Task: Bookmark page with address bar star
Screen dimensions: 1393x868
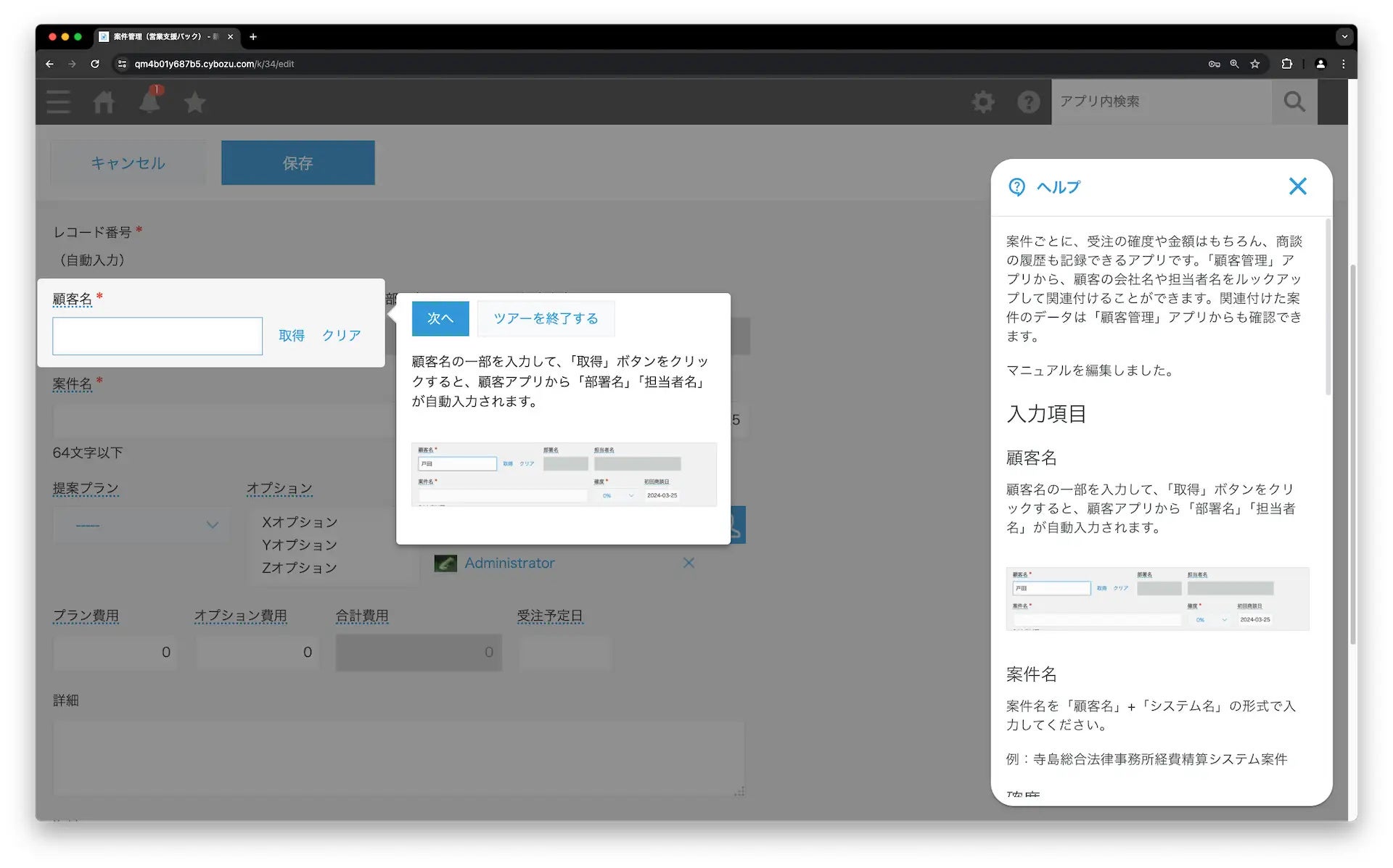Action: [x=1254, y=64]
